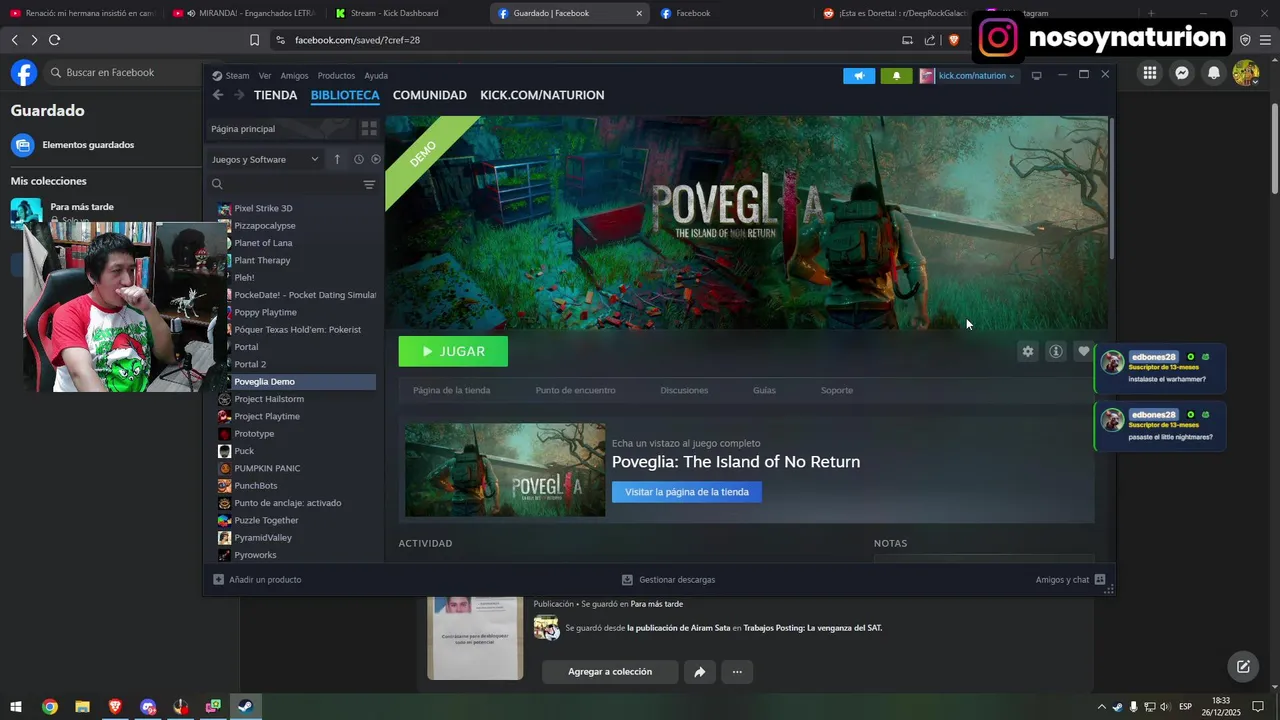Click Steam's blue announcements megaphone button
1280x720 pixels.
coord(859,76)
